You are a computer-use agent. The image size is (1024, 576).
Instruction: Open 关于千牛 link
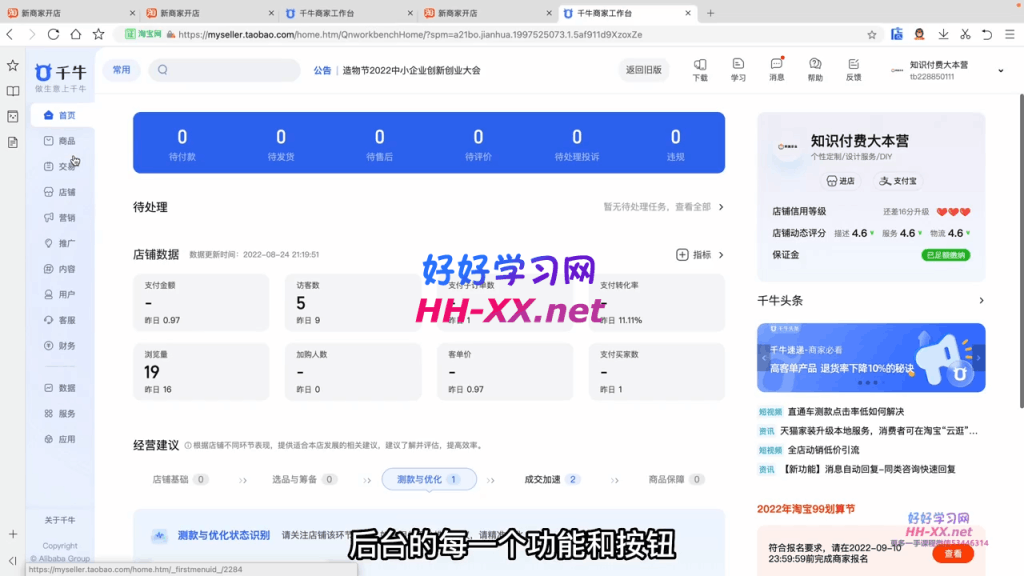pyautogui.click(x=60, y=520)
